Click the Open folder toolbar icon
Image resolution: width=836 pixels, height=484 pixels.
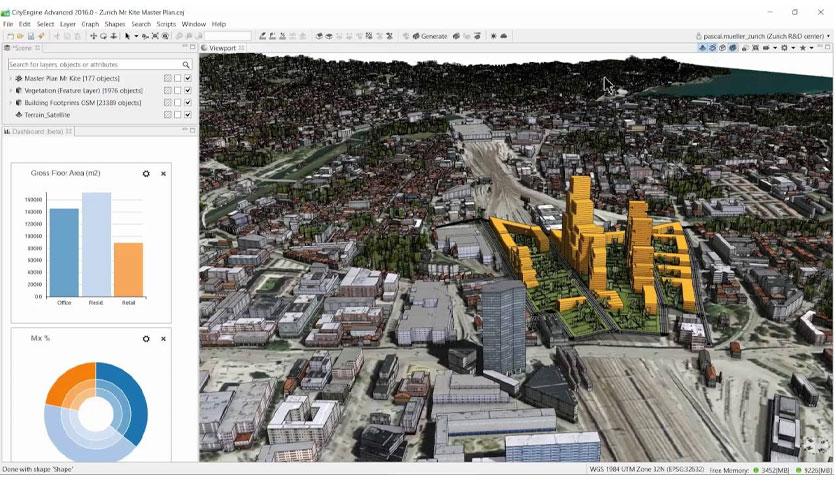[x=20, y=36]
